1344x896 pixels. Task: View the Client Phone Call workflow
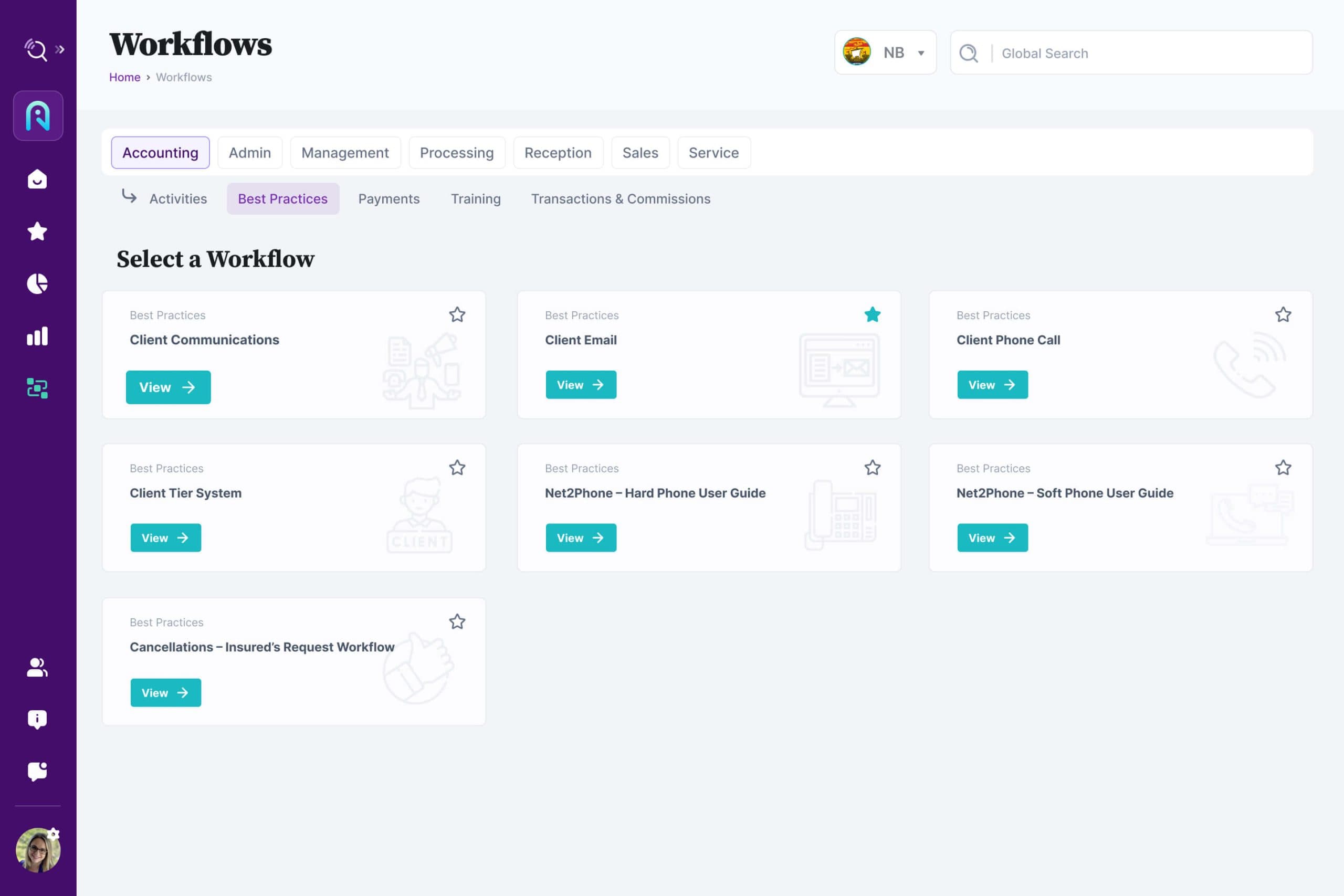point(992,385)
